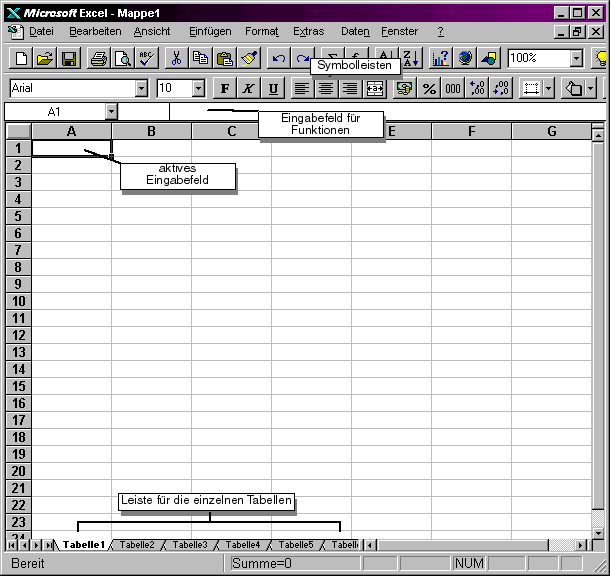Screen dimensions: 610x576
Task: Apply currency style format
Action: click(405, 89)
